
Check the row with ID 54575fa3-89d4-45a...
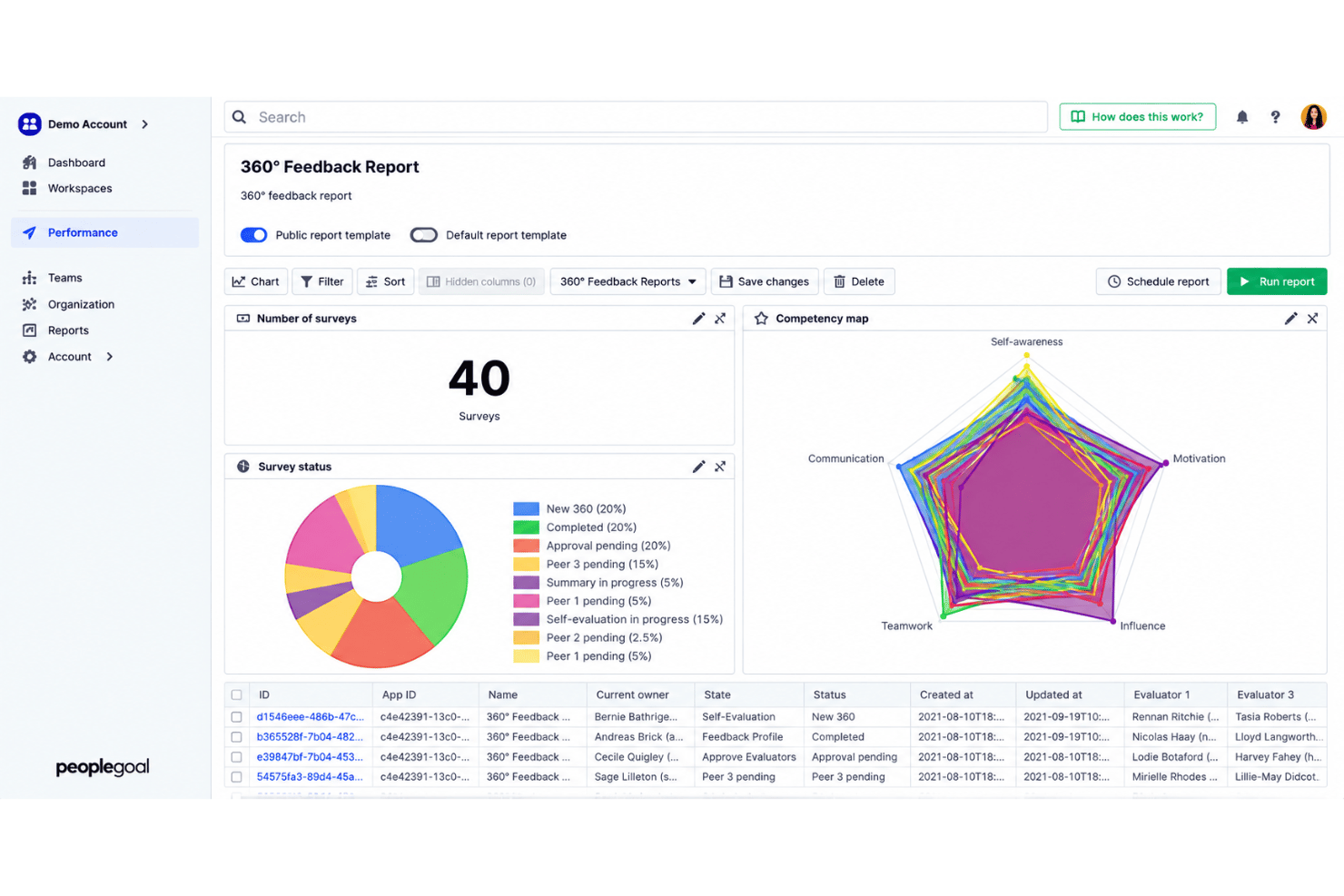(237, 777)
